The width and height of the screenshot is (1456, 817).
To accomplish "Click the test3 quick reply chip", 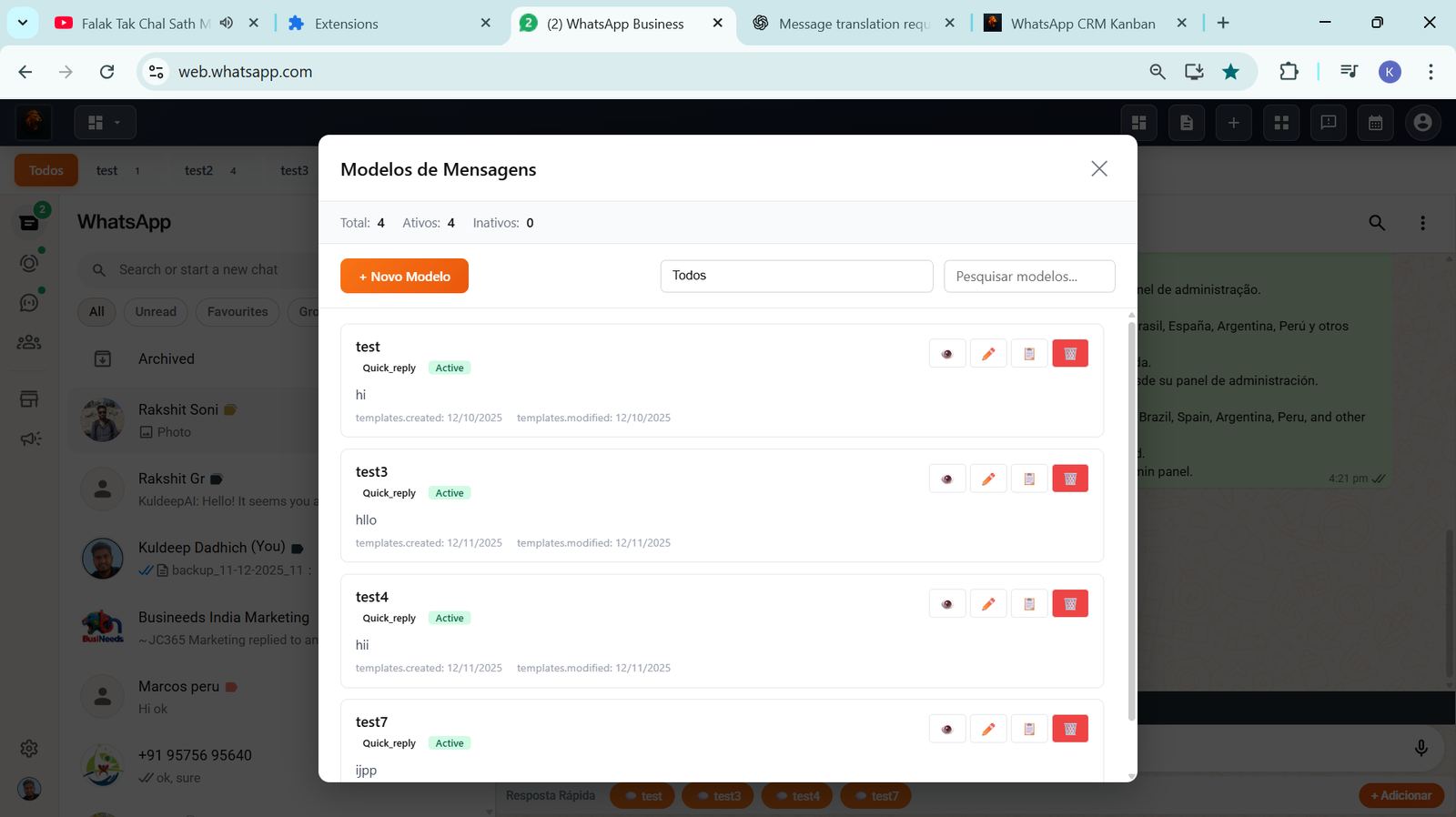I will point(720,796).
